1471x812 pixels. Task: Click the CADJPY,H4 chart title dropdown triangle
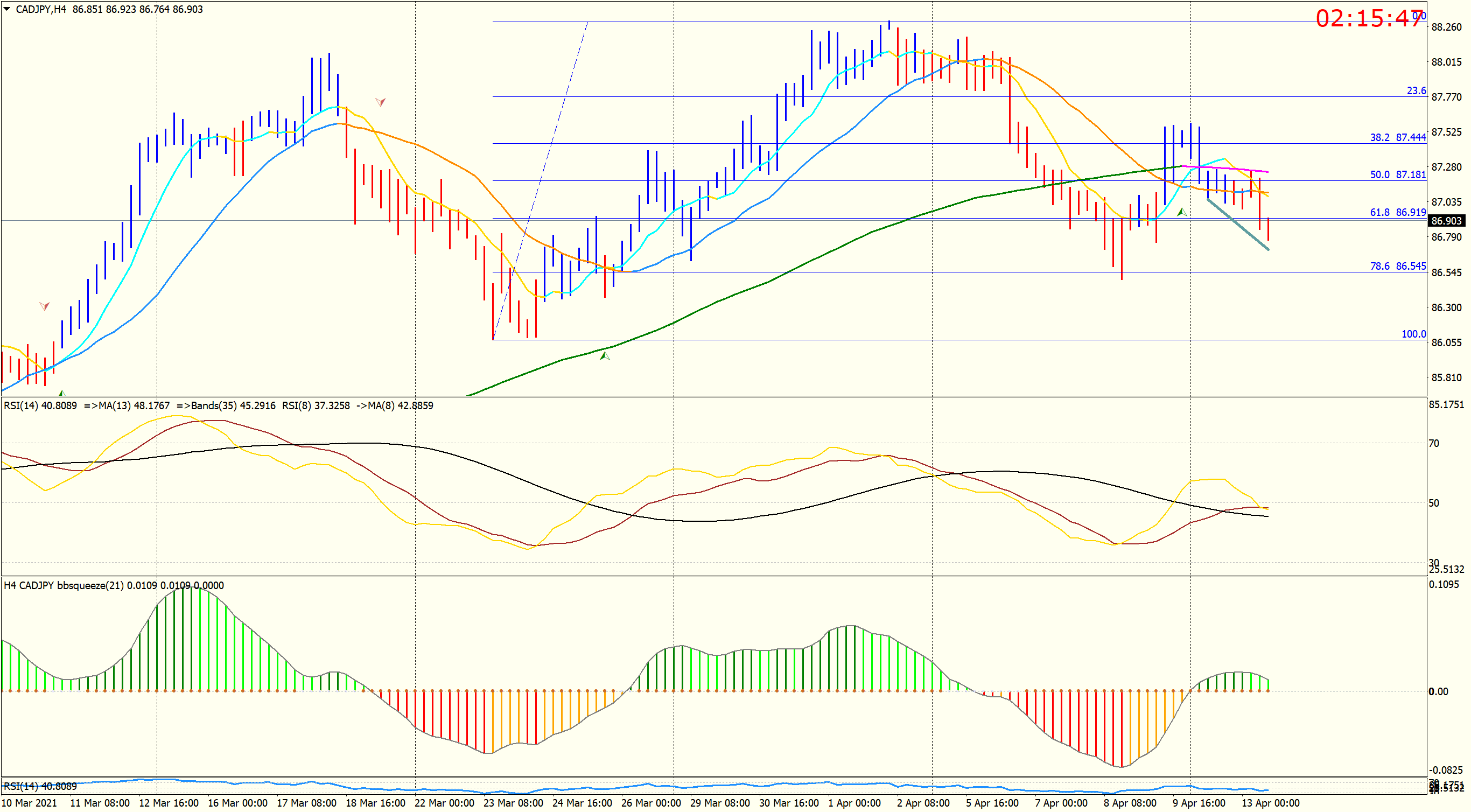click(x=7, y=9)
